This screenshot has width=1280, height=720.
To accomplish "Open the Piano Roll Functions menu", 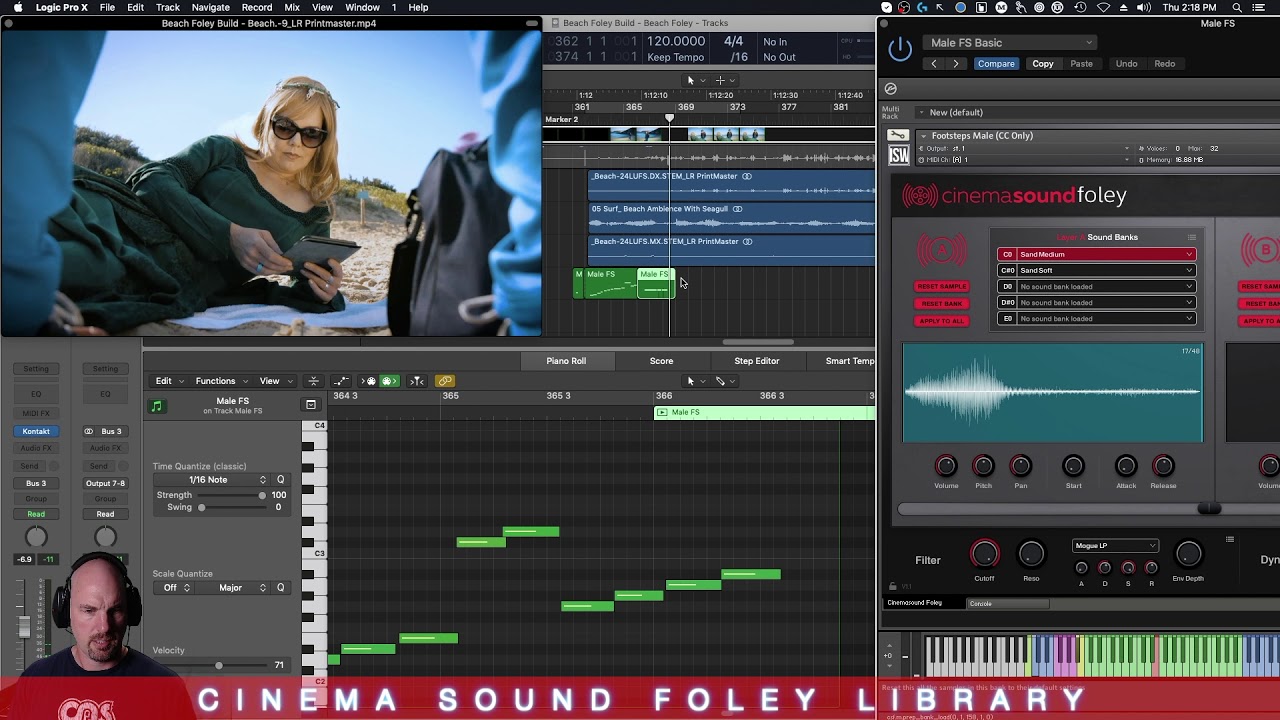I will pyautogui.click(x=220, y=381).
